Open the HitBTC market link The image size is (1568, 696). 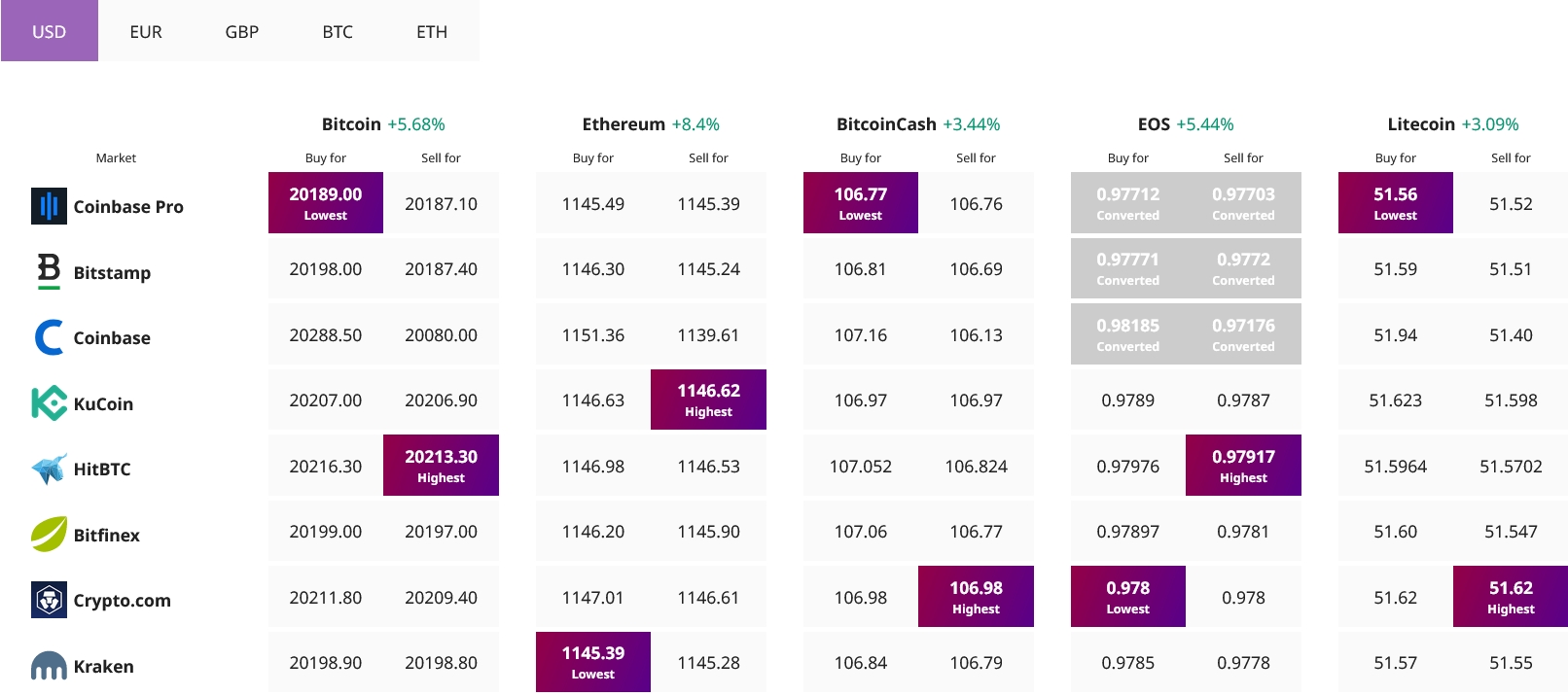pos(102,469)
